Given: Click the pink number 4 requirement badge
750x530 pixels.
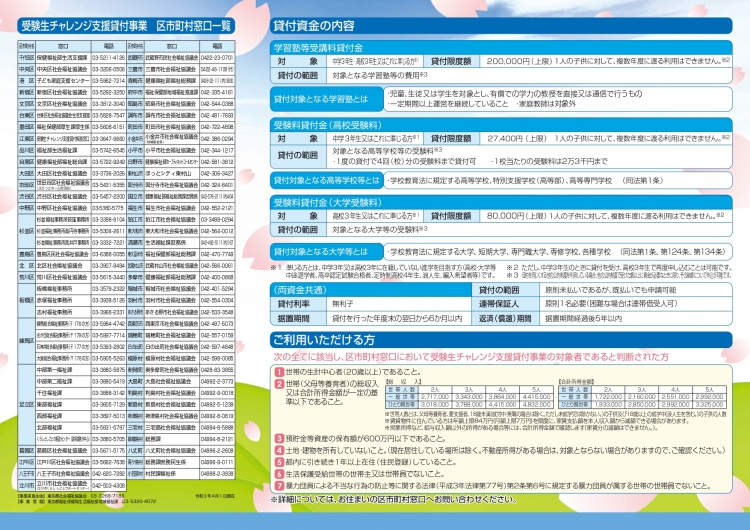Looking at the screenshot, I should [x=278, y=450].
